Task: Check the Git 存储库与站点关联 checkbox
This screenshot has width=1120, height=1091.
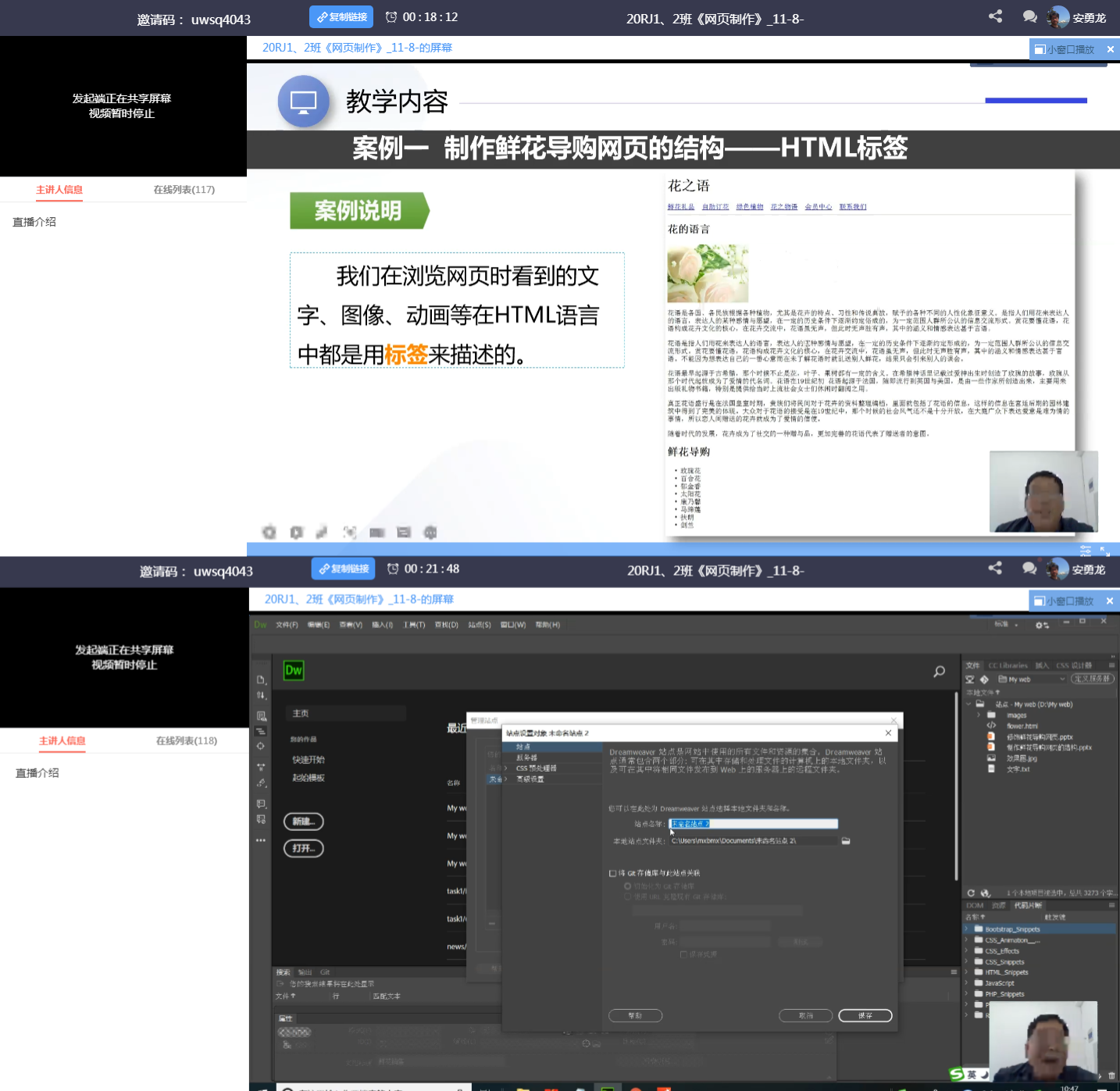Action: pyautogui.click(x=612, y=874)
